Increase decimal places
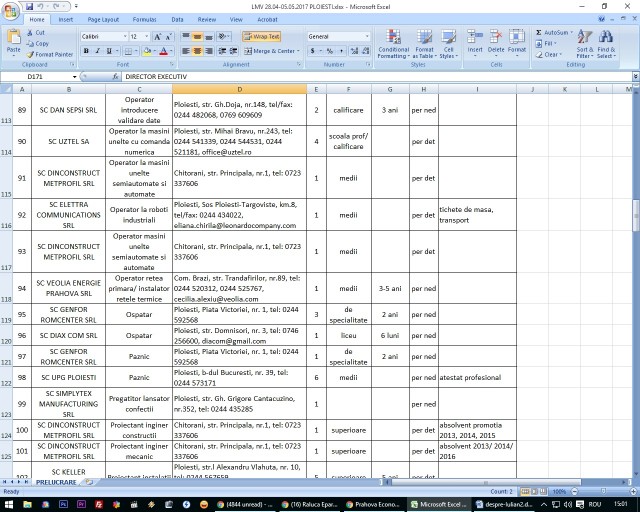The width and height of the screenshot is (640, 512). 354,51
